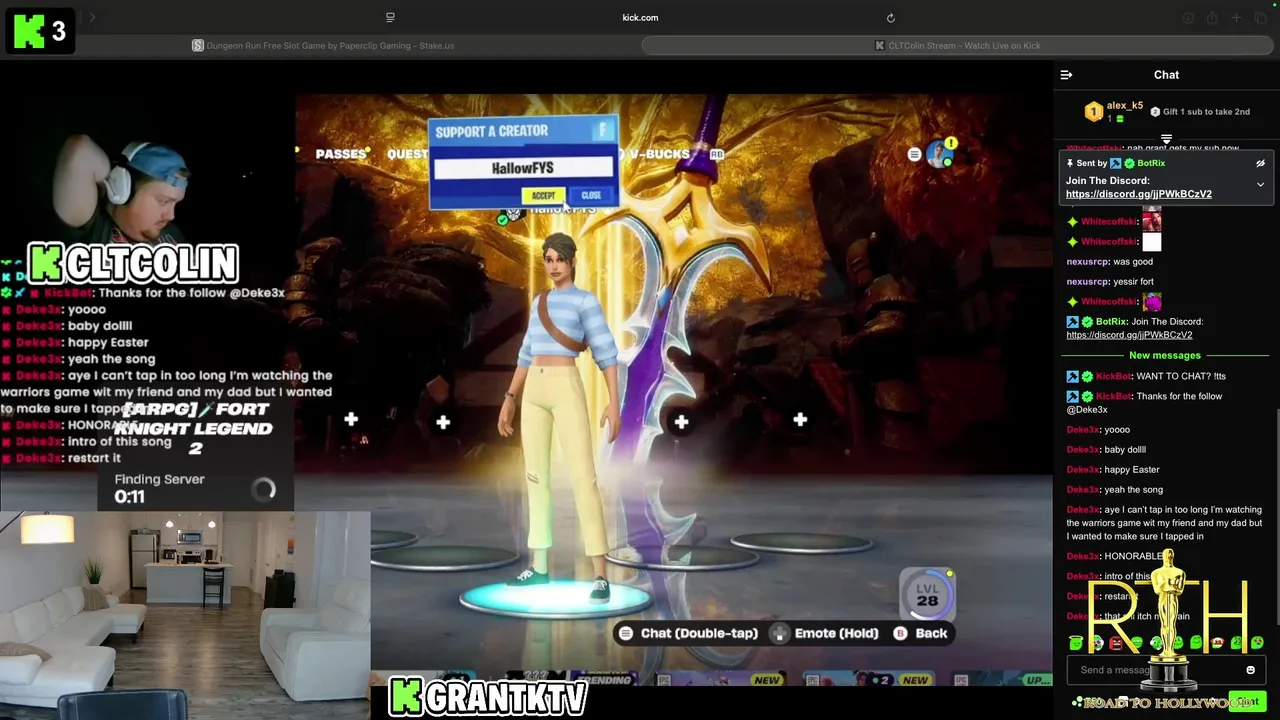Expand the gift leaderboard handle below alex_k5
Screen dimensions: 1280x720
(1166, 139)
